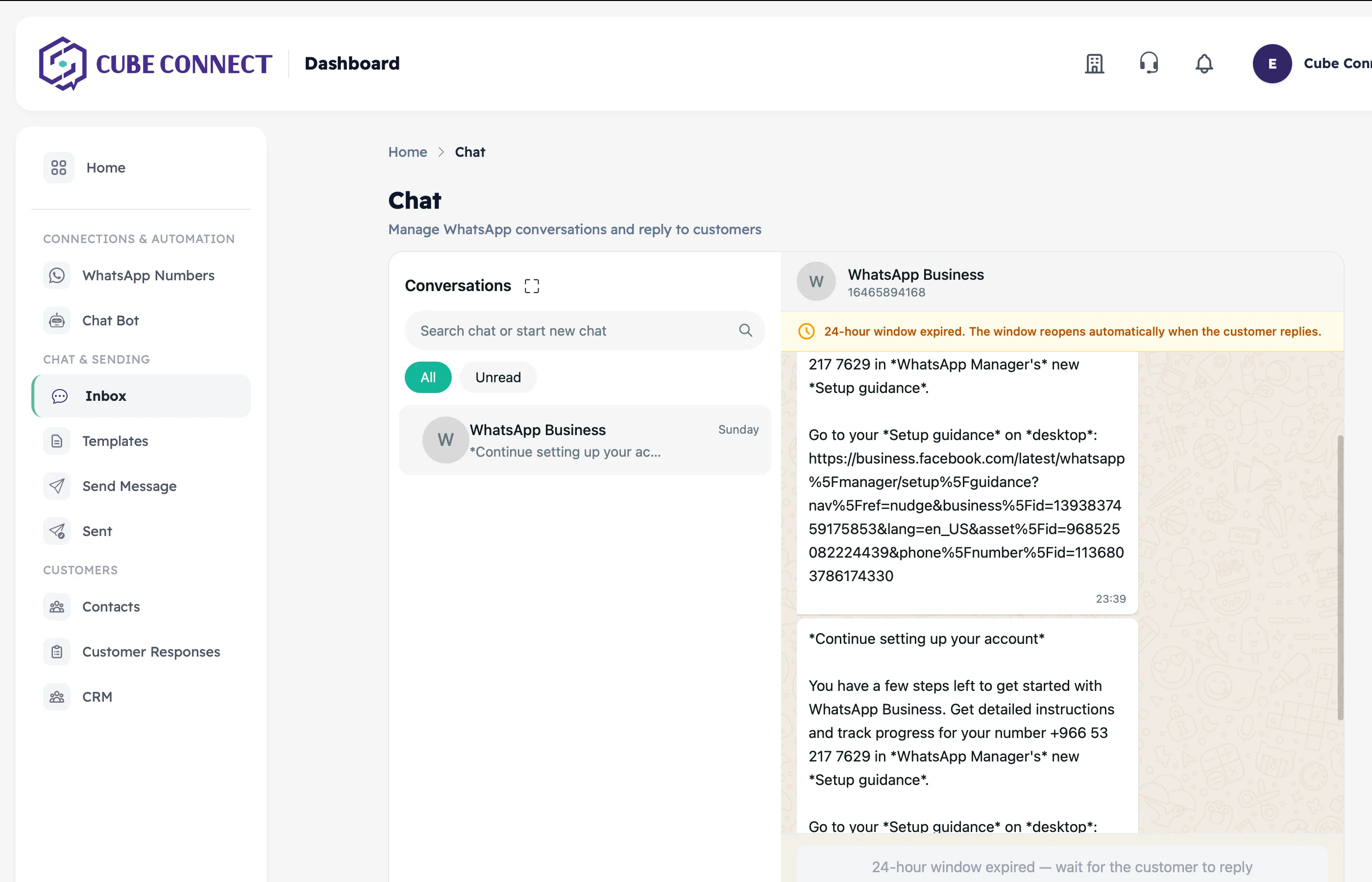Open CRM menu item
Screen dimensions: 1372x882
pyautogui.click(x=141, y=697)
